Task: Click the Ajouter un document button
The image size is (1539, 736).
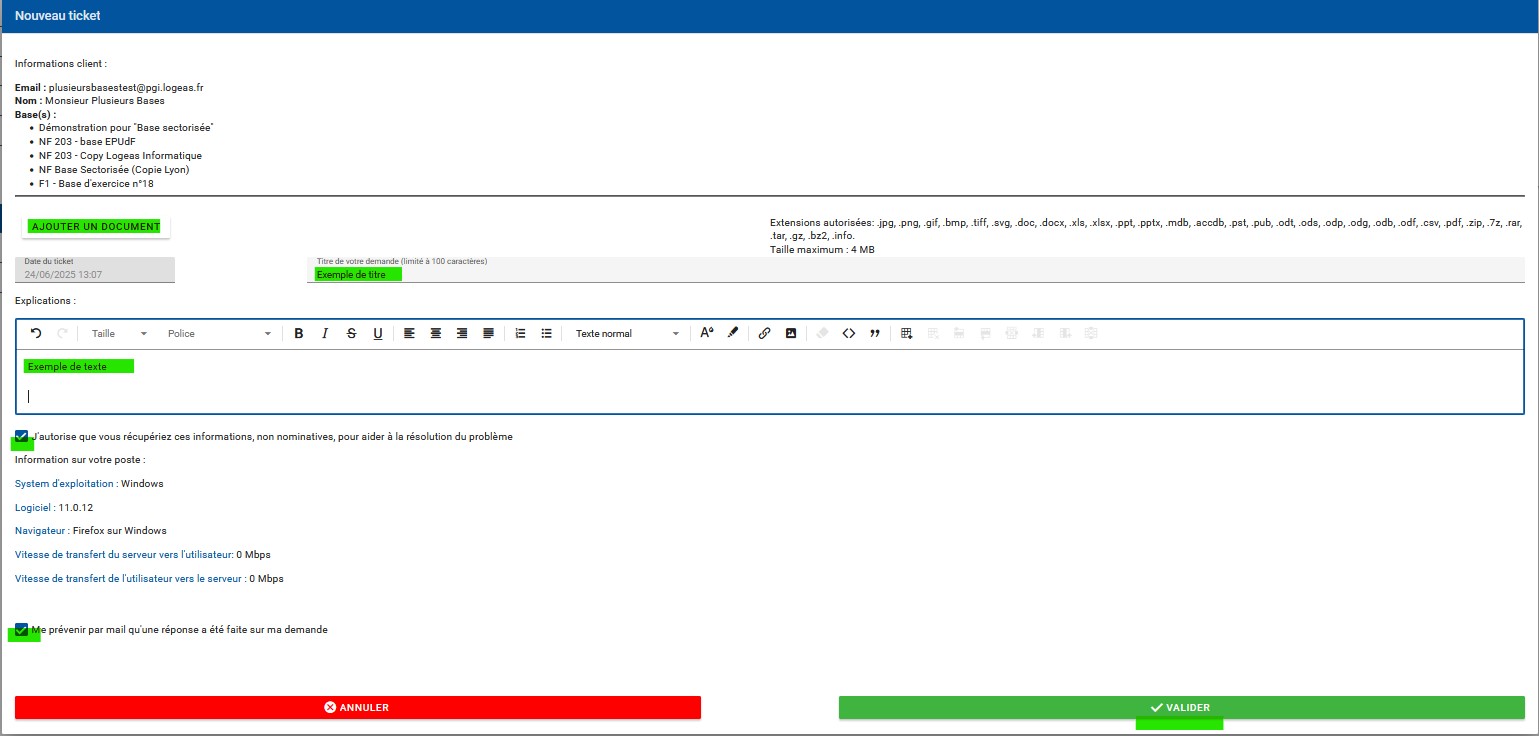Action: (96, 227)
